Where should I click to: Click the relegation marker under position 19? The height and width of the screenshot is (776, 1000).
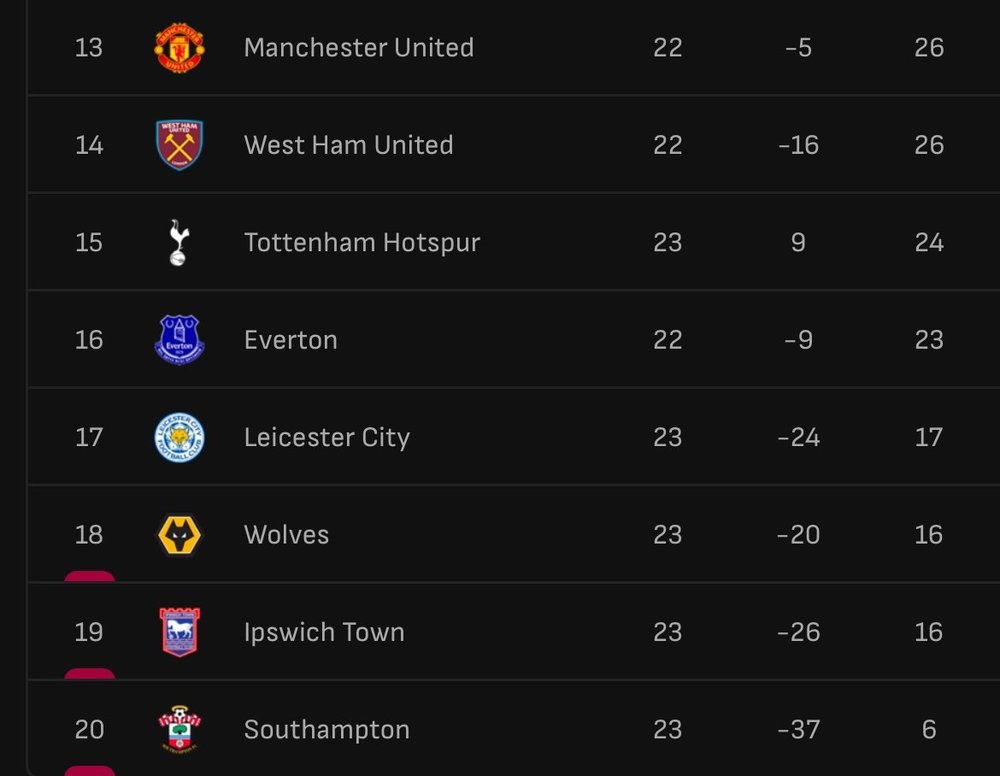[90, 674]
